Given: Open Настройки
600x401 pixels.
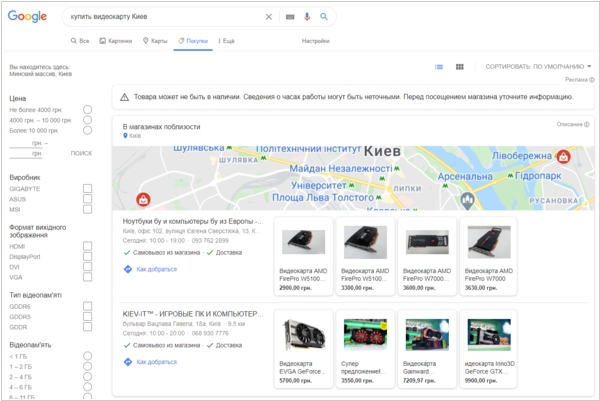Looking at the screenshot, I should (x=315, y=41).
